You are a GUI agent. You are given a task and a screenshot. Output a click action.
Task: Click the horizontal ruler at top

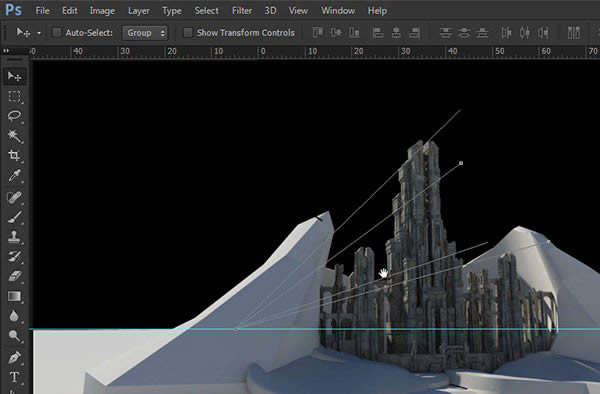click(x=315, y=52)
